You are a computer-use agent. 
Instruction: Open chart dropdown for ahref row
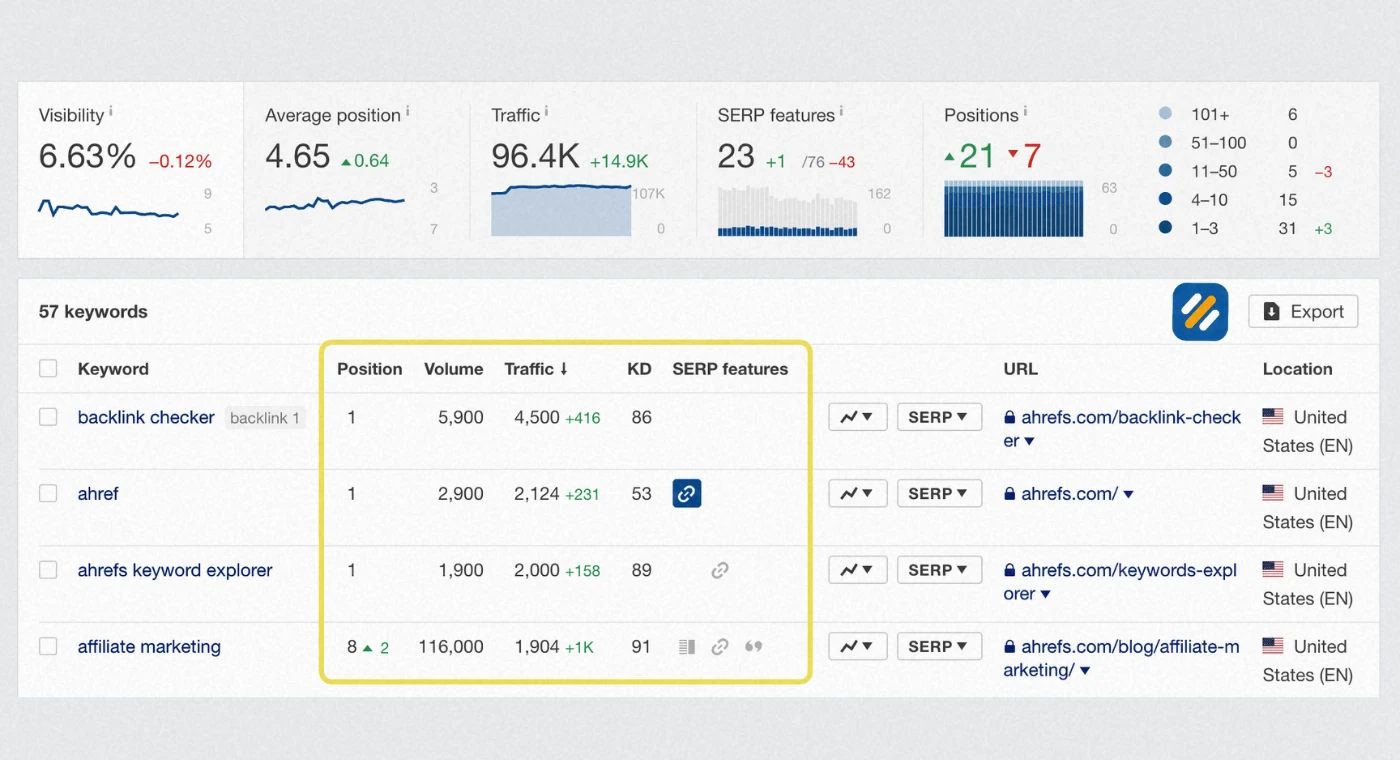858,493
